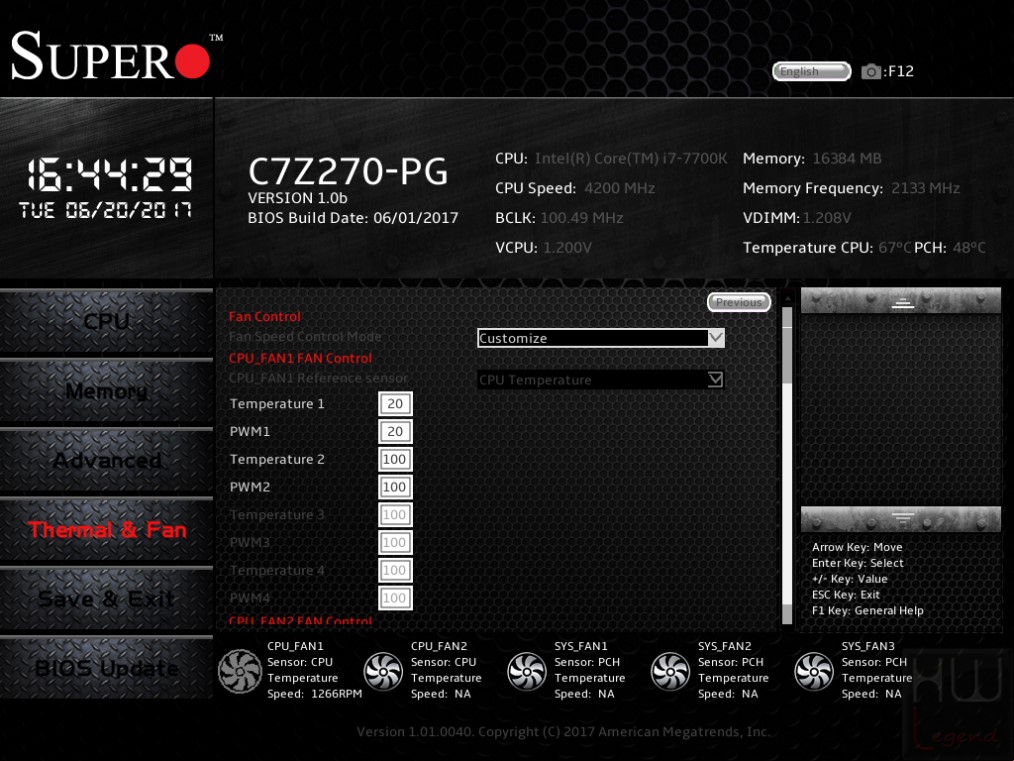Click the PWM4 value field
The height and width of the screenshot is (761, 1014).
coord(395,598)
